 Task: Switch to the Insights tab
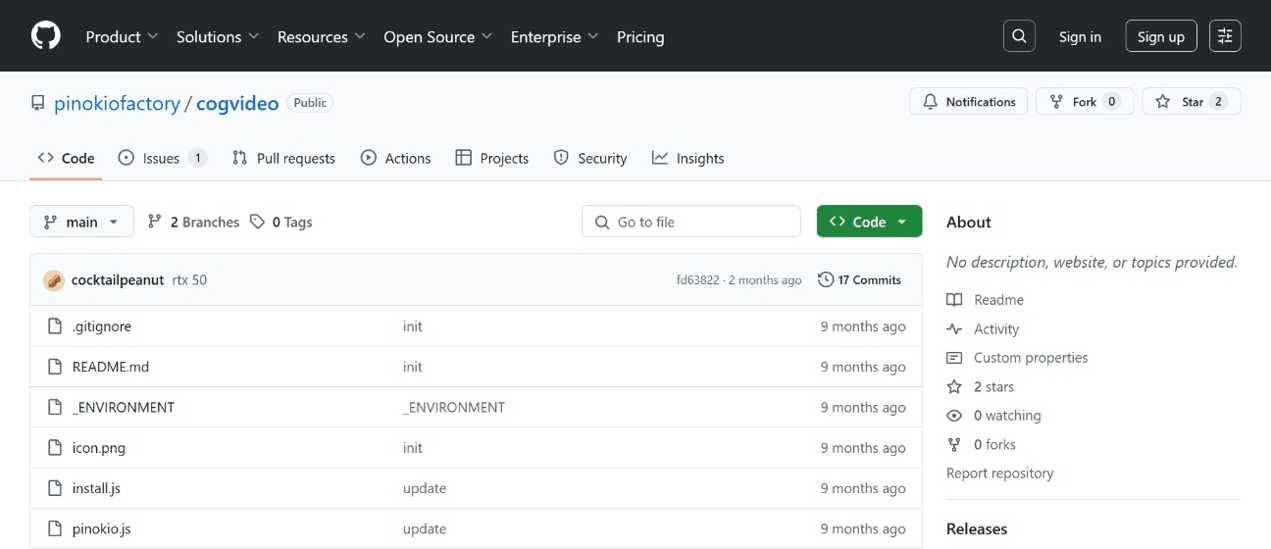click(688, 158)
